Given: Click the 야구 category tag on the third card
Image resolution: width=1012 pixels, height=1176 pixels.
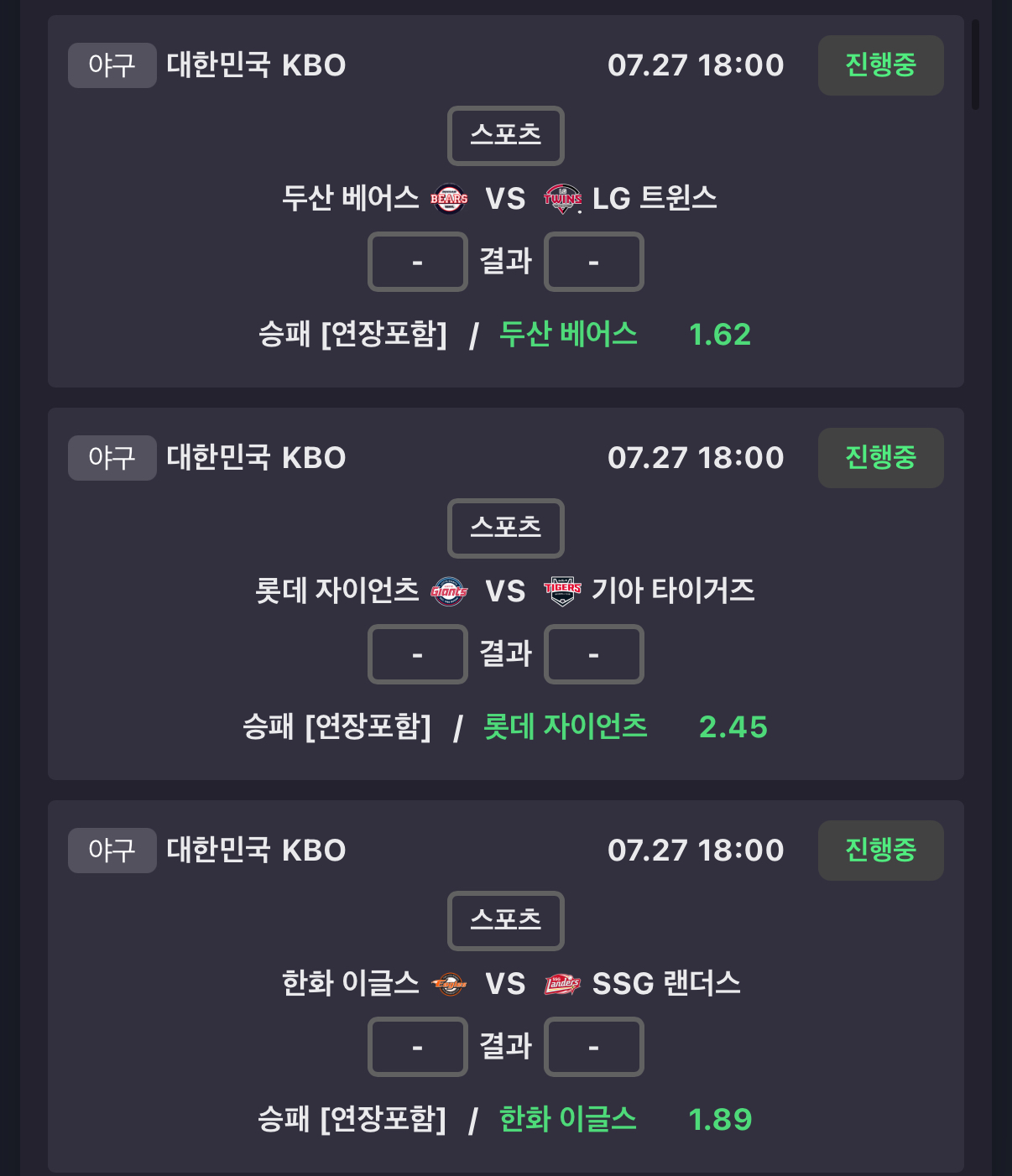Looking at the screenshot, I should (x=112, y=851).
